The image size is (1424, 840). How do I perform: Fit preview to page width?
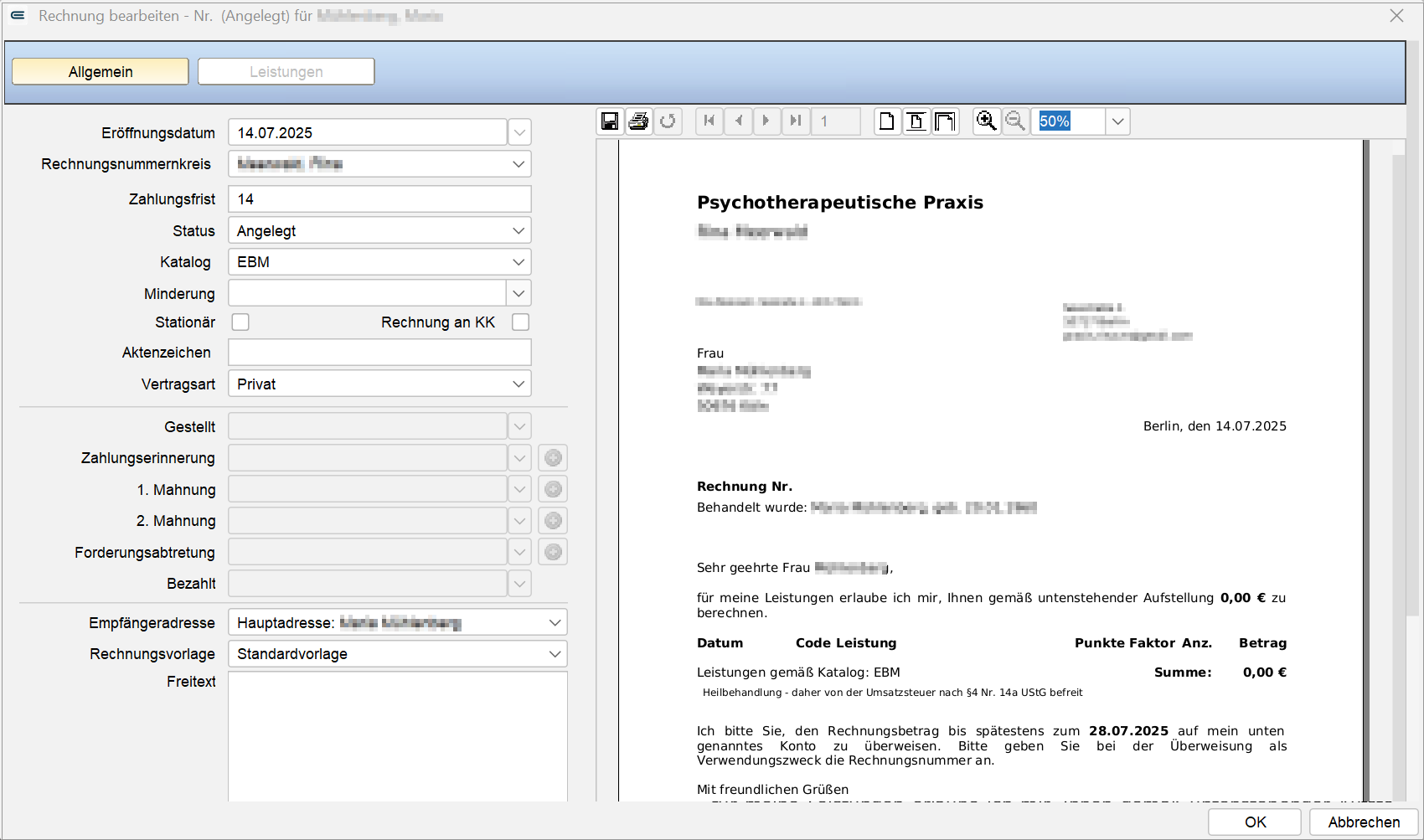pyautogui.click(x=916, y=121)
